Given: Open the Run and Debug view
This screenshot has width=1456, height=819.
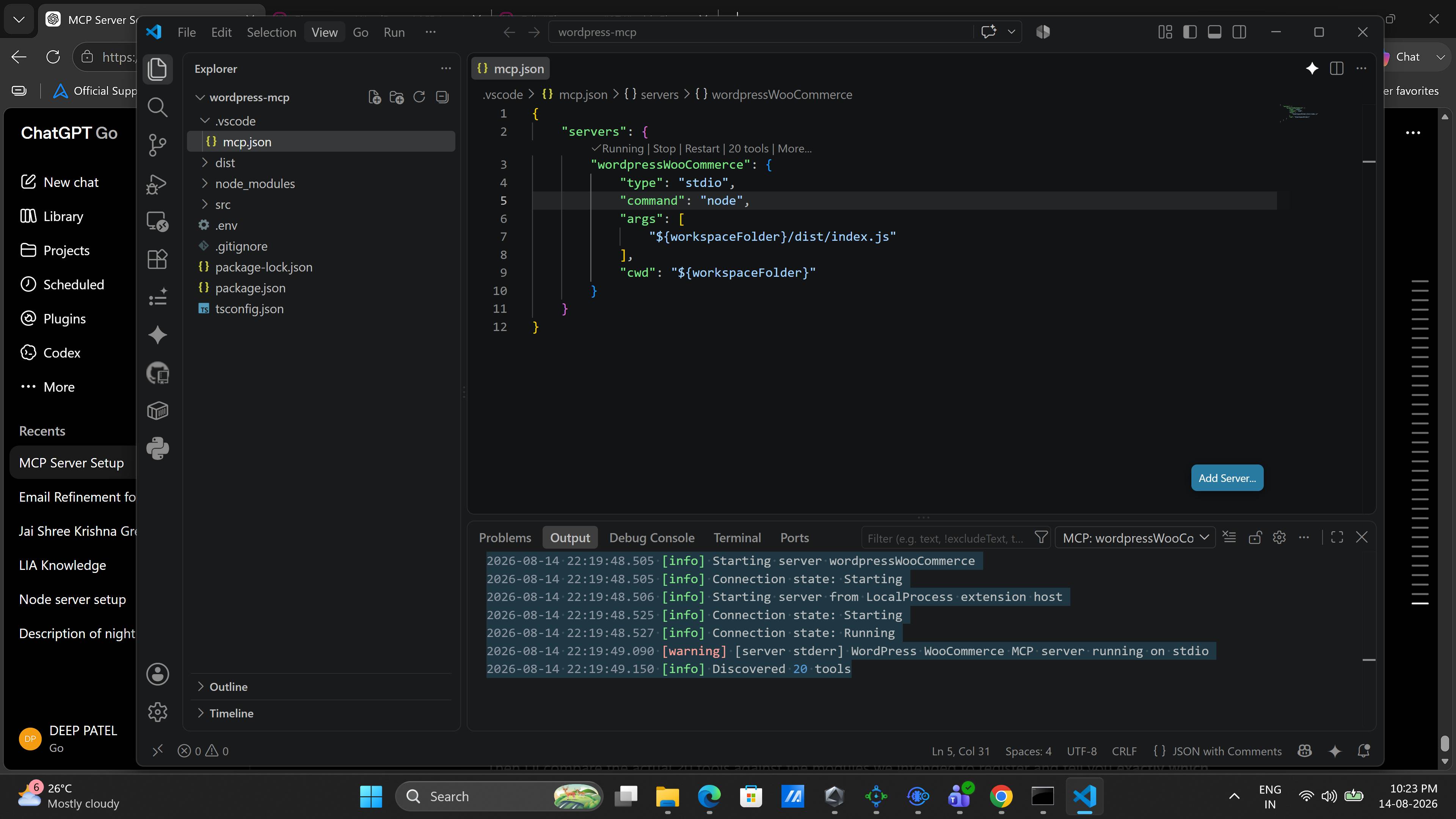Looking at the screenshot, I should [157, 184].
